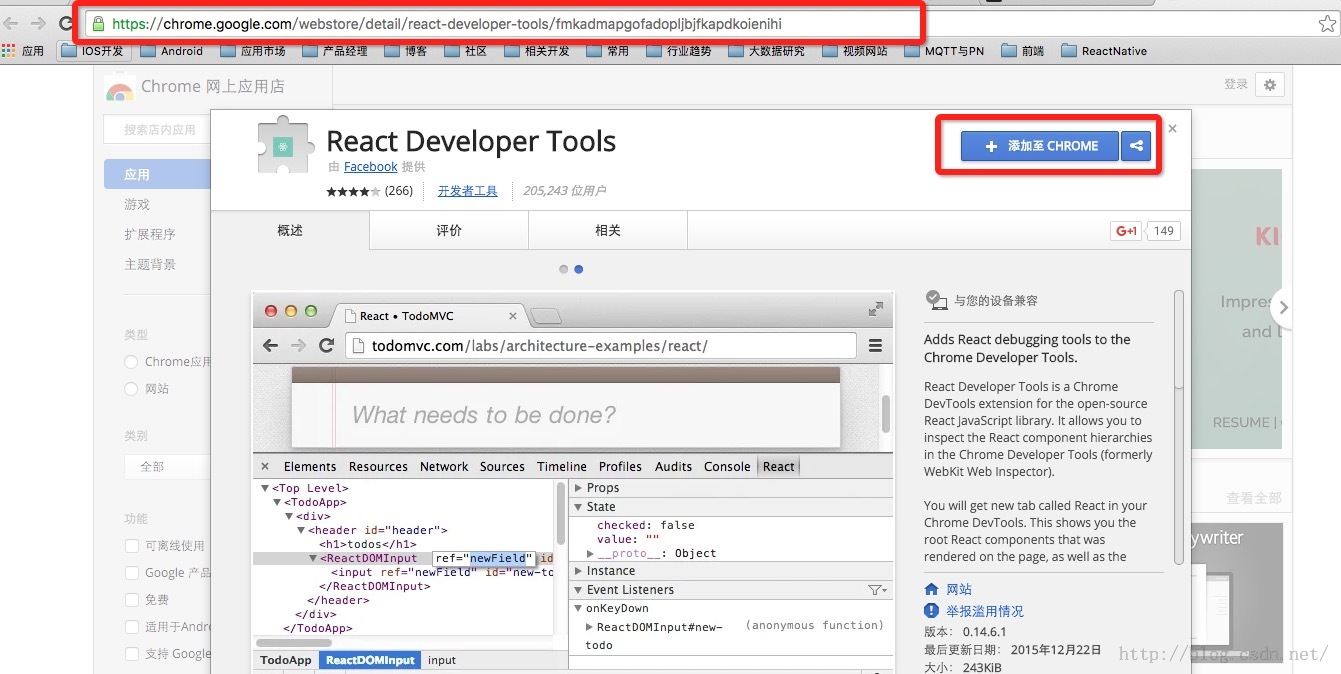Viewport: 1341px width, 674px height.
Task: Click the G+1 button
Action: pyautogui.click(x=1126, y=231)
